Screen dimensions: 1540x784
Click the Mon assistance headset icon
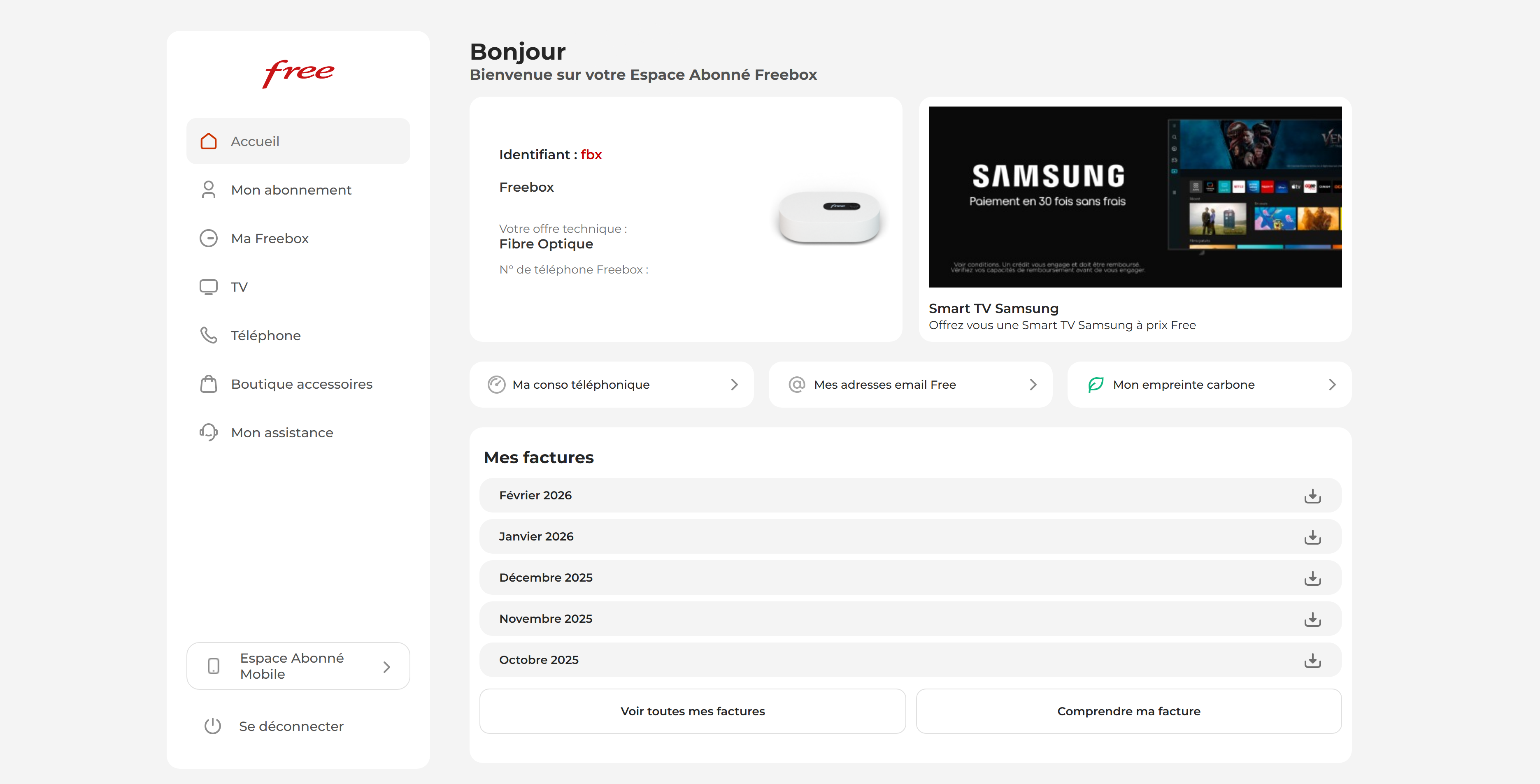(x=209, y=432)
